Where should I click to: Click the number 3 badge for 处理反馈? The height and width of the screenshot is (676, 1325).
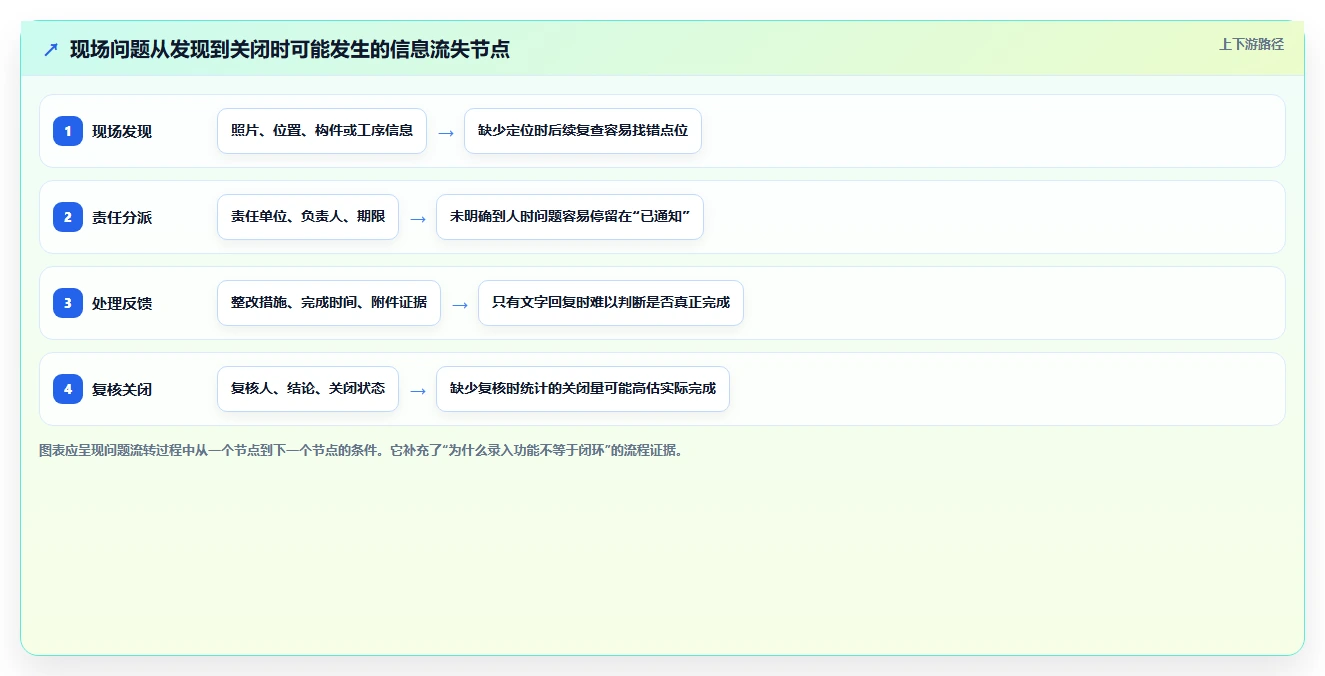tap(68, 303)
